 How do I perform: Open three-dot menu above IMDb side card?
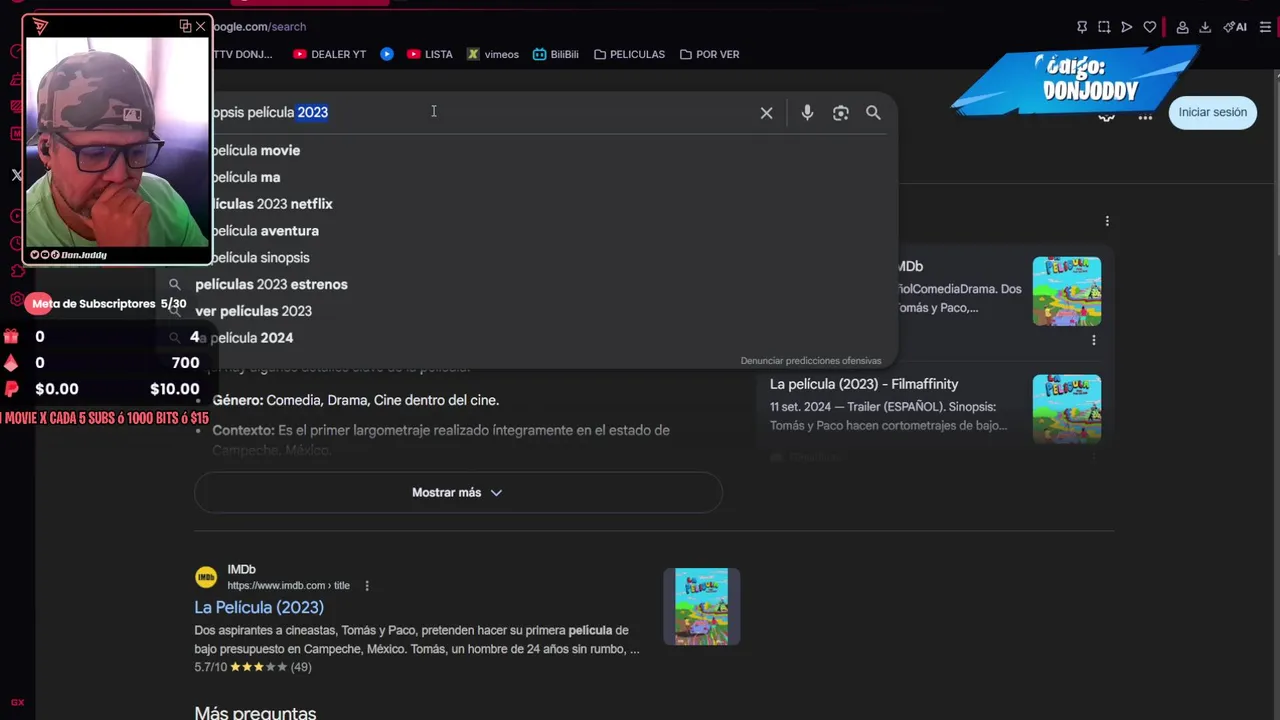[x=1107, y=221]
